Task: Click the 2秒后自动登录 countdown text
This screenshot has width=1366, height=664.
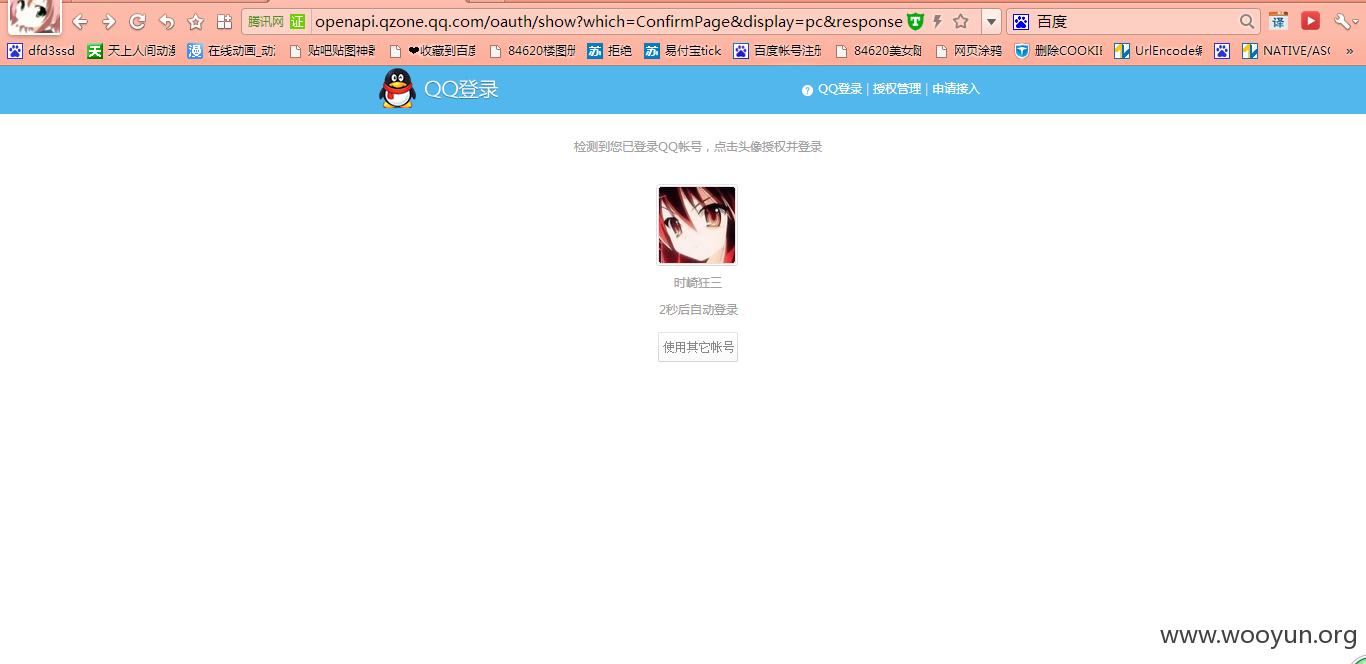Action: [x=698, y=310]
